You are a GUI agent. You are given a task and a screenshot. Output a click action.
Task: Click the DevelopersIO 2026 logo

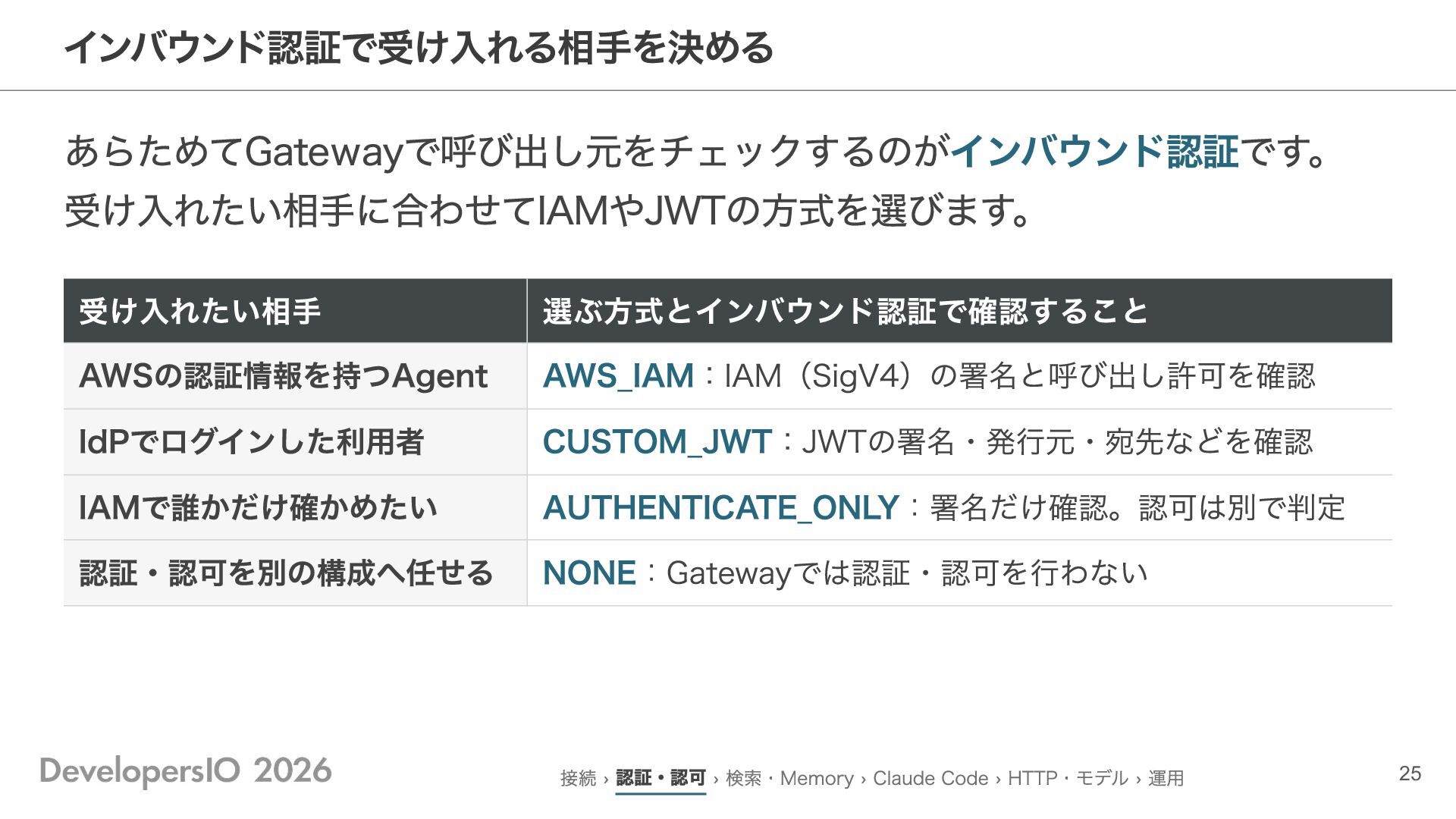pos(186,771)
